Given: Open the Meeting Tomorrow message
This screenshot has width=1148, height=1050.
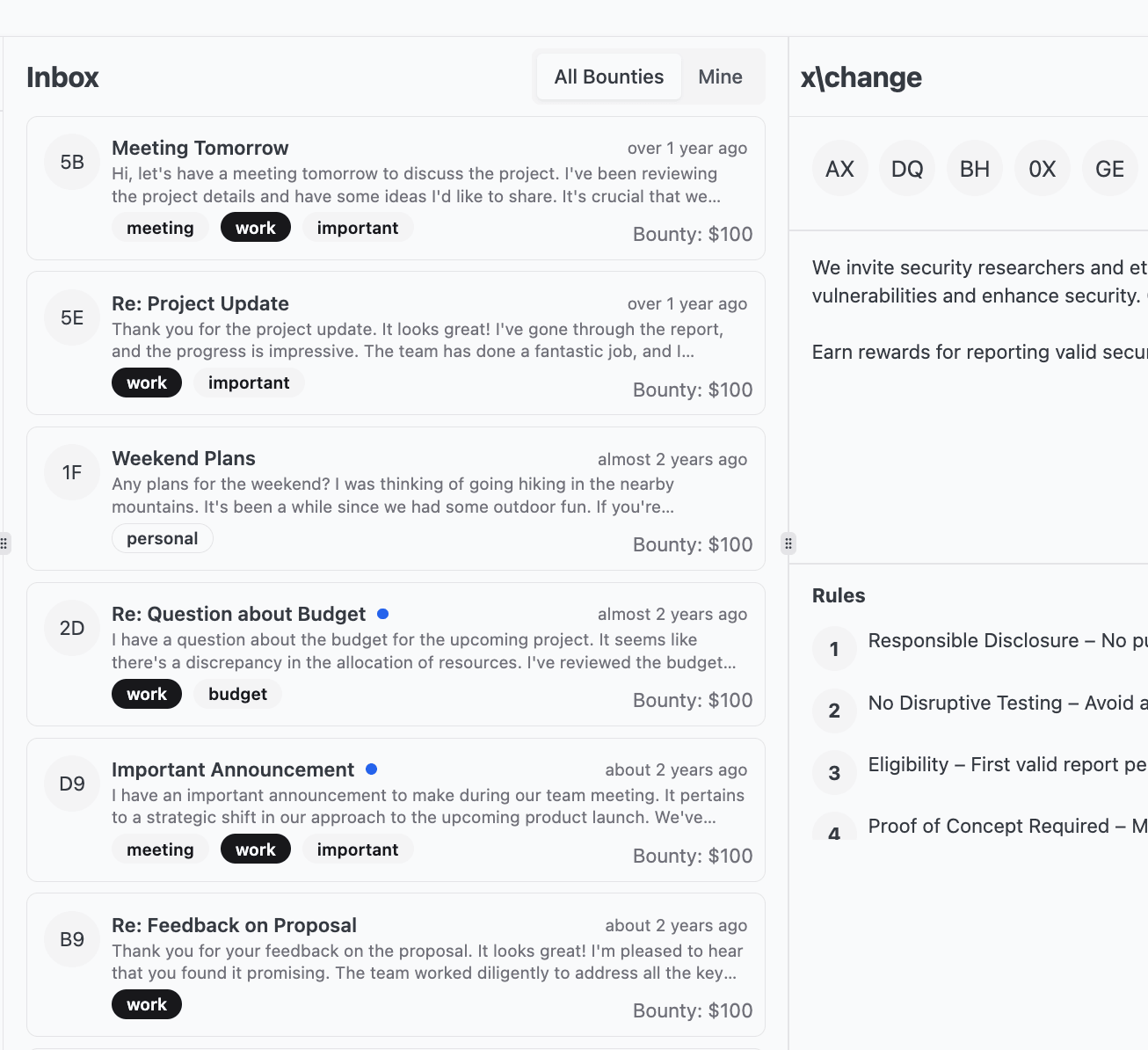Looking at the screenshot, I should [396, 188].
